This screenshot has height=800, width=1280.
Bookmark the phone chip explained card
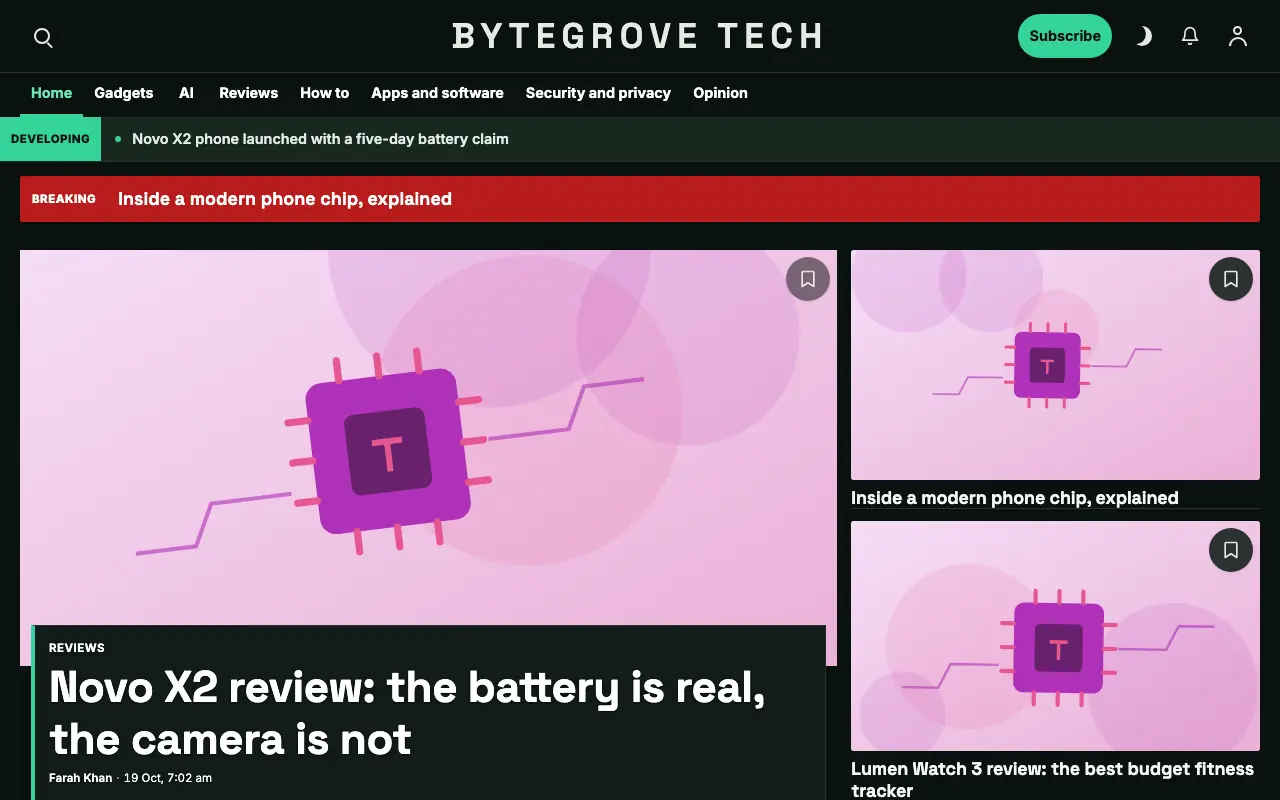pyautogui.click(x=1231, y=279)
